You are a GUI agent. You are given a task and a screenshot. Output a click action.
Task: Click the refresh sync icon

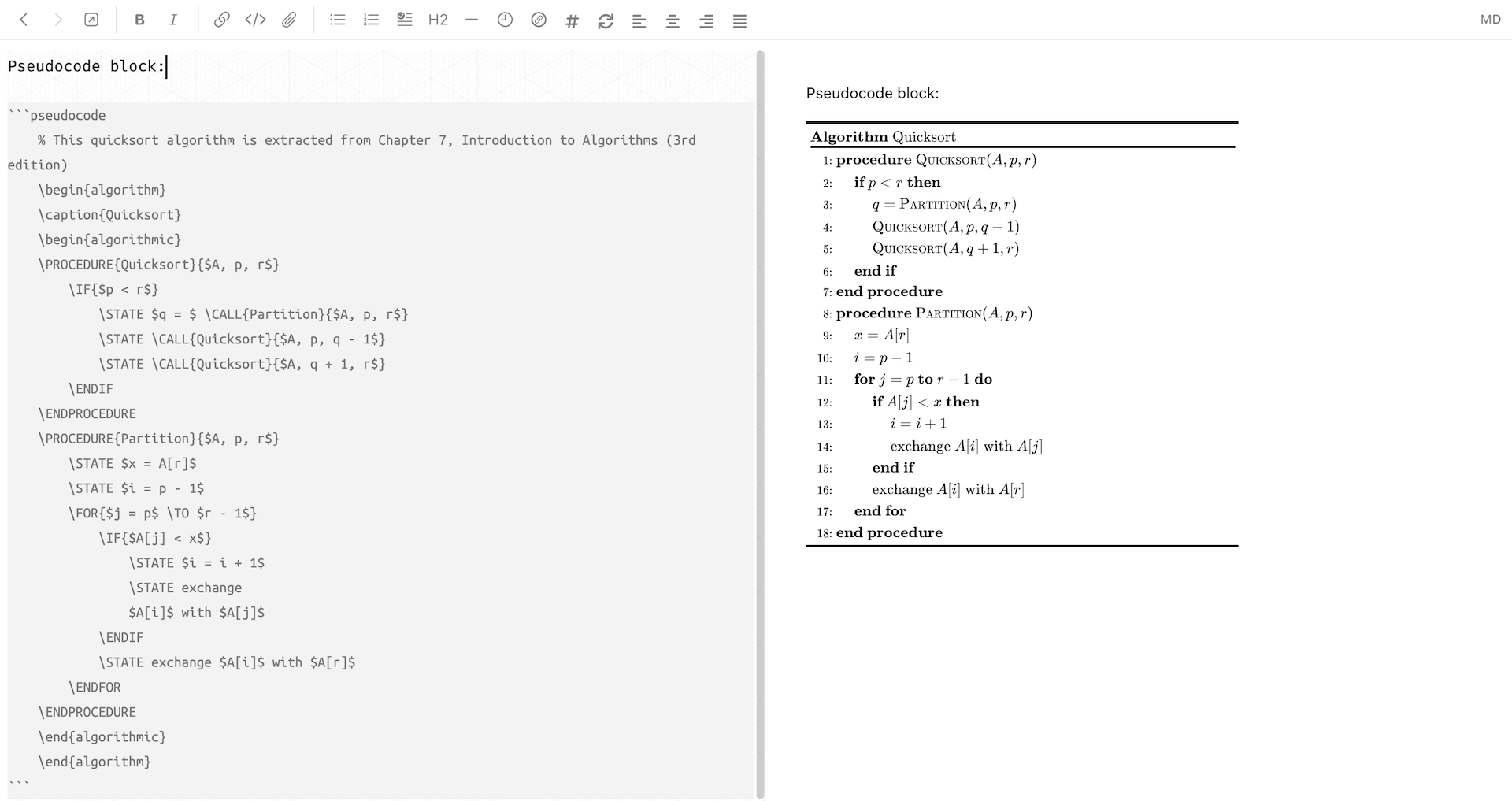click(606, 21)
